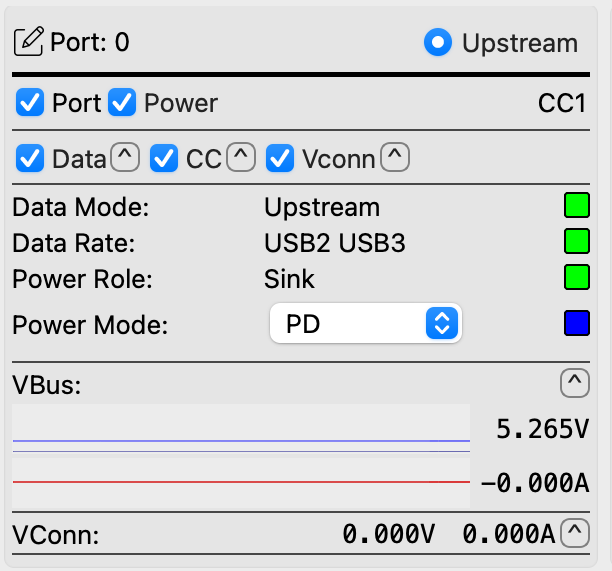The width and height of the screenshot is (612, 571).
Task: Collapse the VConn section chevron
Action: tap(574, 533)
